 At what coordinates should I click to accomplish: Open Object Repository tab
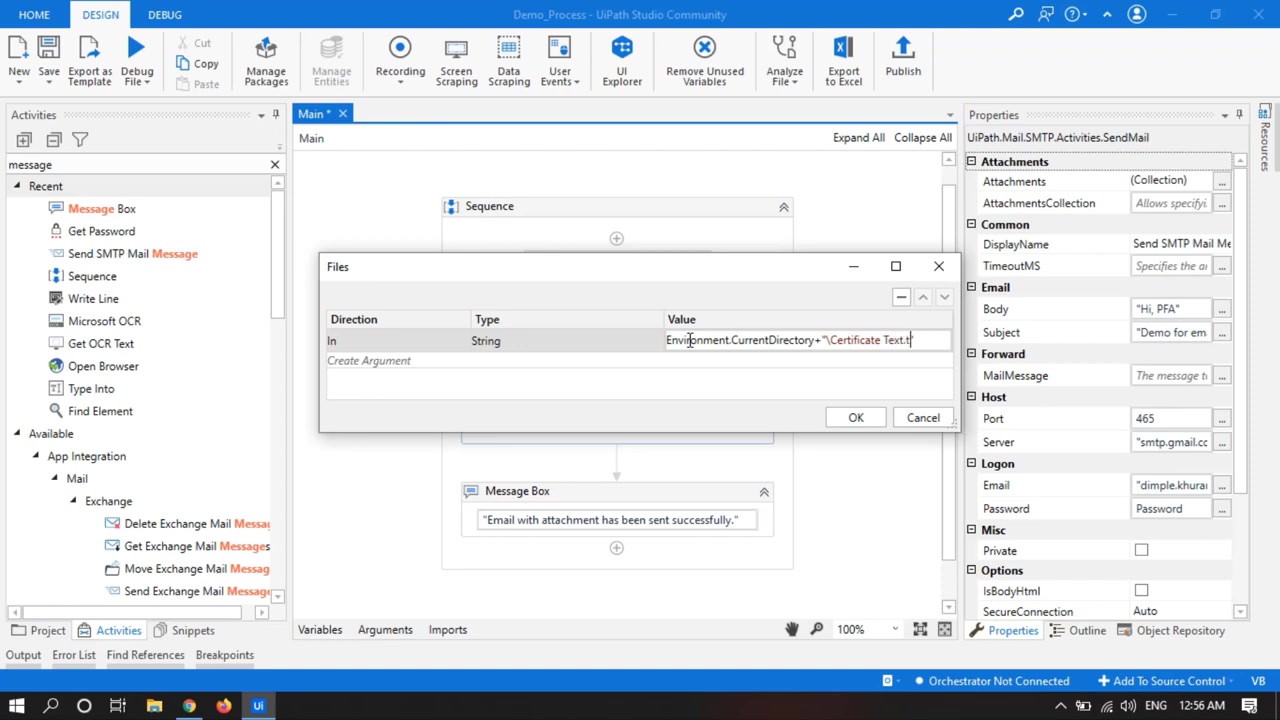[1170, 631]
